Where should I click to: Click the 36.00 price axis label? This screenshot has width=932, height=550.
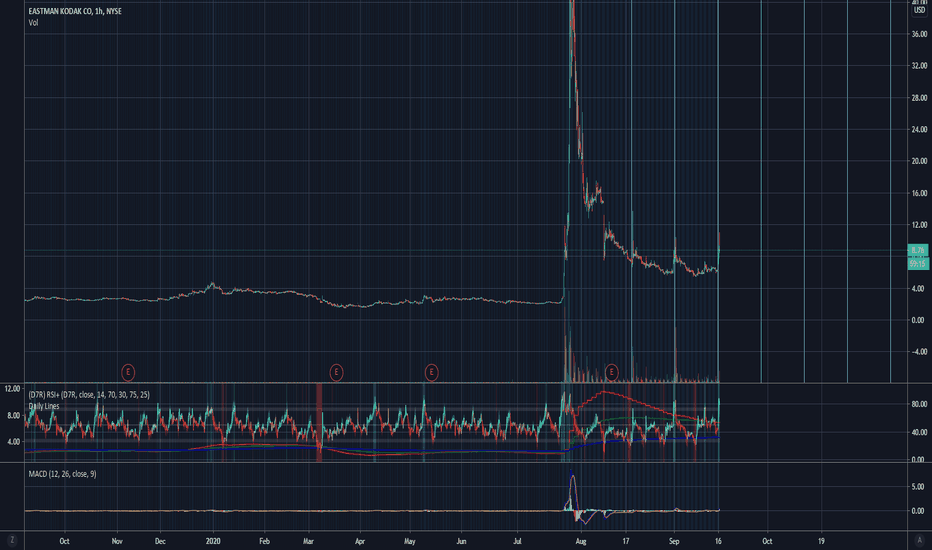coord(919,34)
